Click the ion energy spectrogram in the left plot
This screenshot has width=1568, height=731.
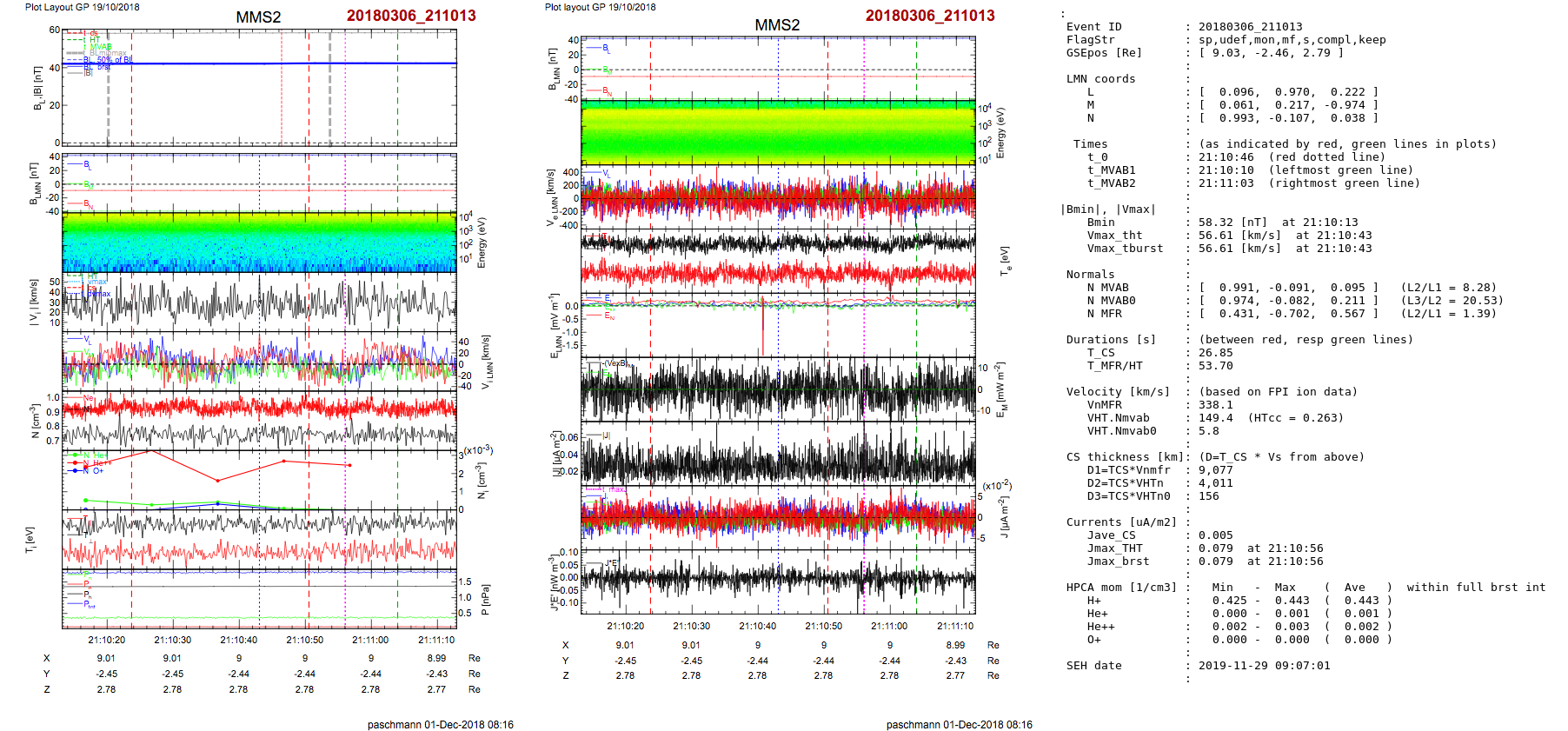259,242
